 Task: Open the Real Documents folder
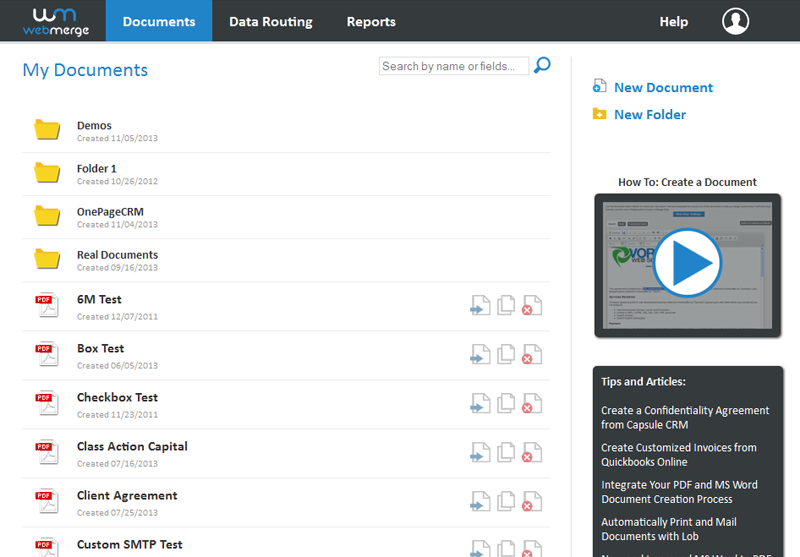pyautogui.click(x=117, y=255)
